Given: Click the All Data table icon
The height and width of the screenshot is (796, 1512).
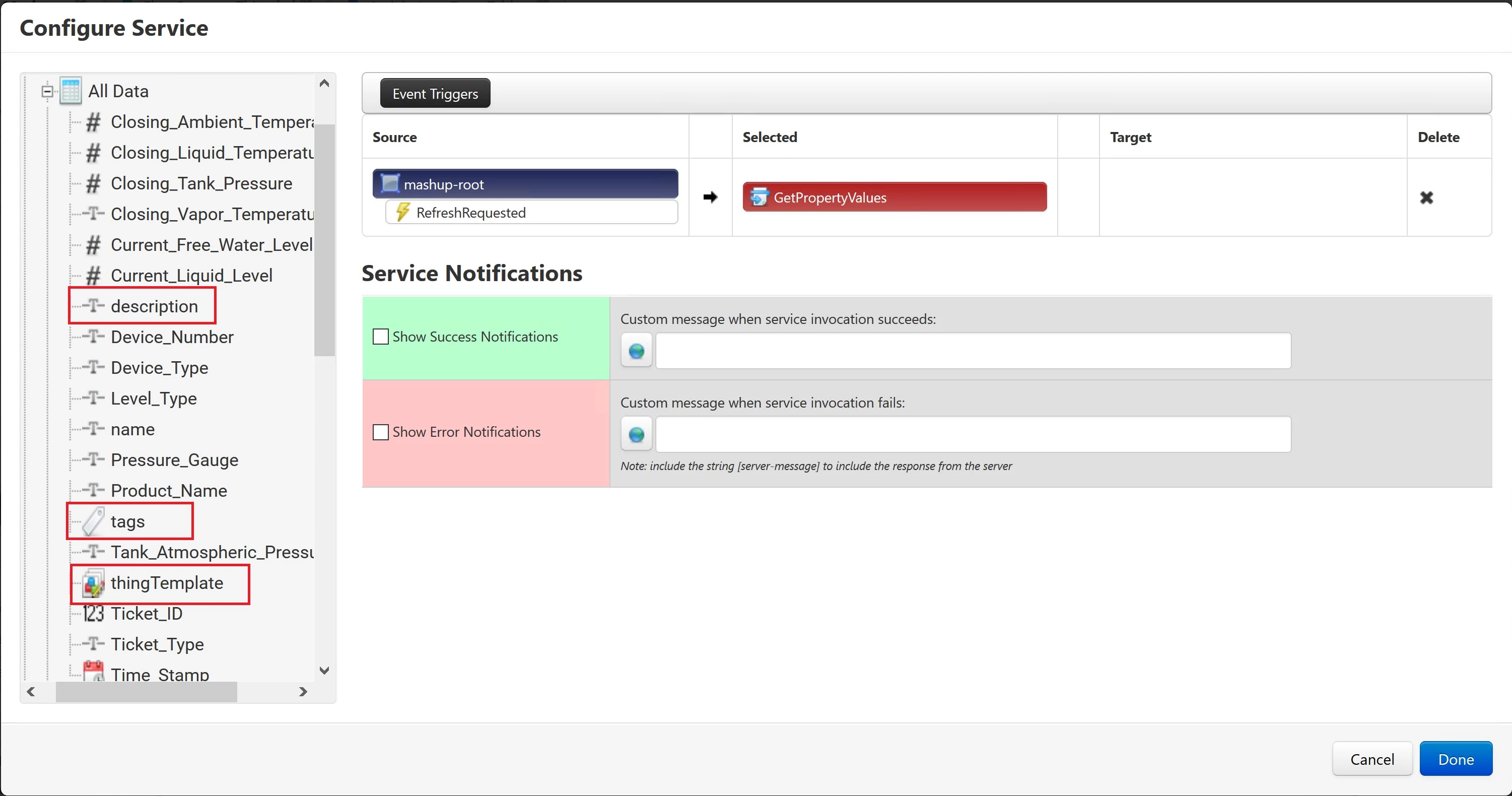Looking at the screenshot, I should point(71,91).
